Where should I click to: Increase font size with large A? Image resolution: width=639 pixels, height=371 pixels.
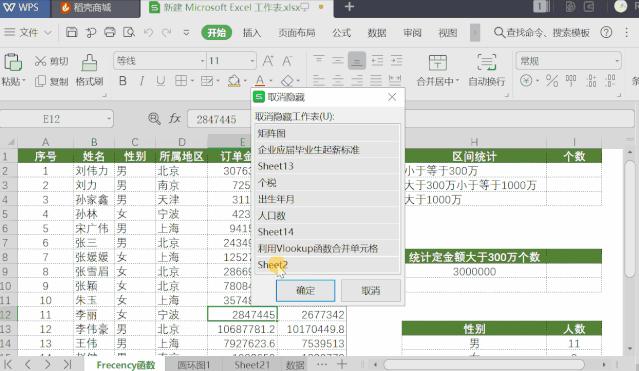268,61
